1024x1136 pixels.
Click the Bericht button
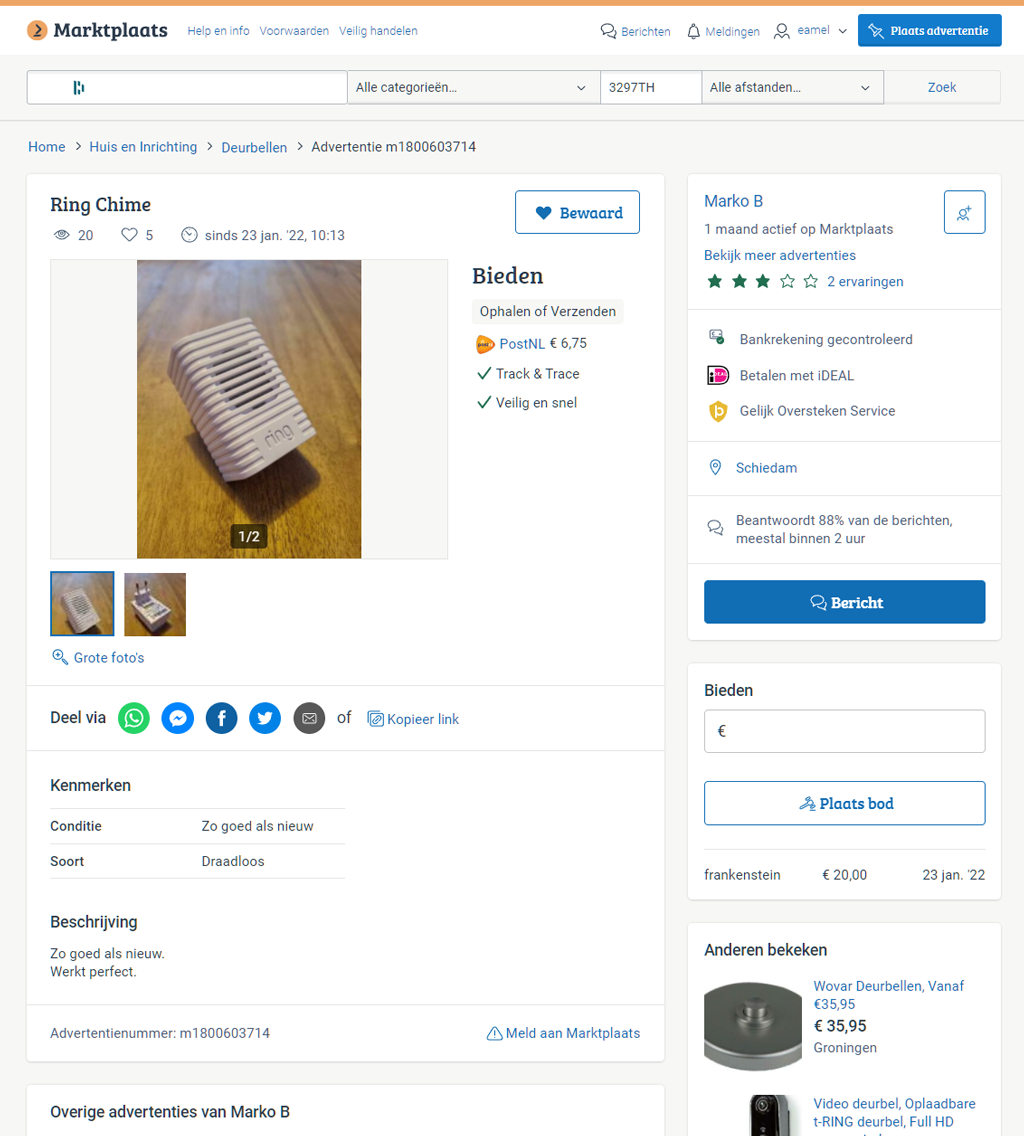[845, 602]
